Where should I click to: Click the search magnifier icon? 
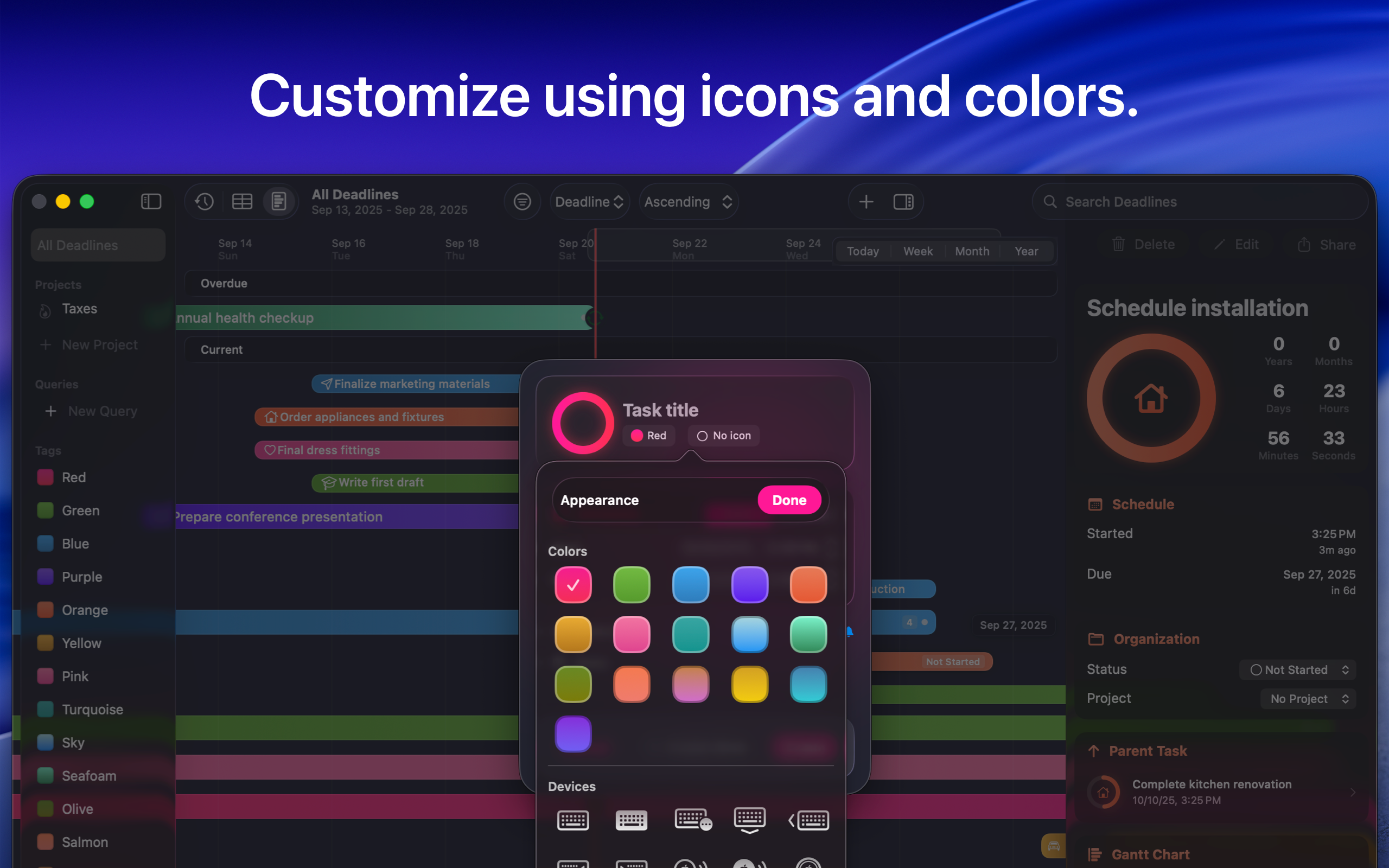(x=1050, y=201)
